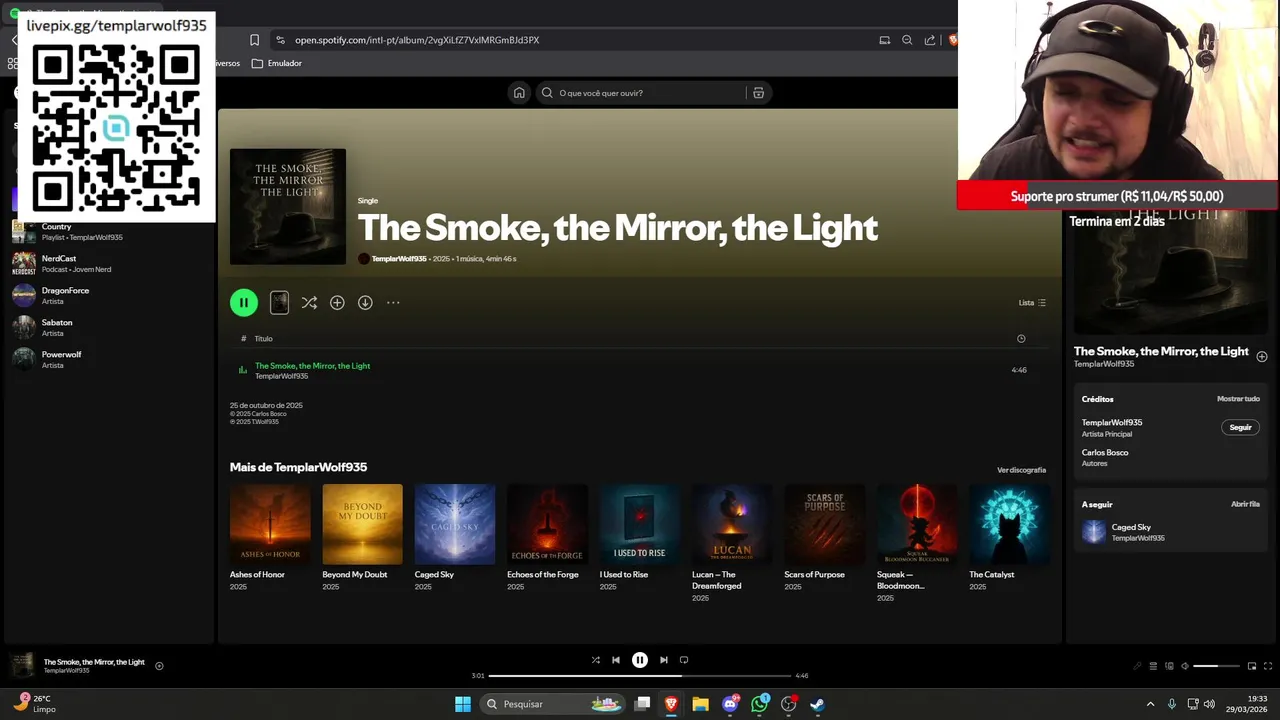Open WhatsApp from the taskbar
1280x720 pixels.
click(x=760, y=704)
